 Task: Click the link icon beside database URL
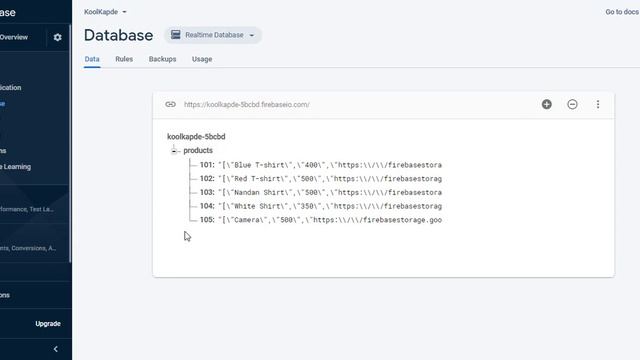(x=170, y=104)
